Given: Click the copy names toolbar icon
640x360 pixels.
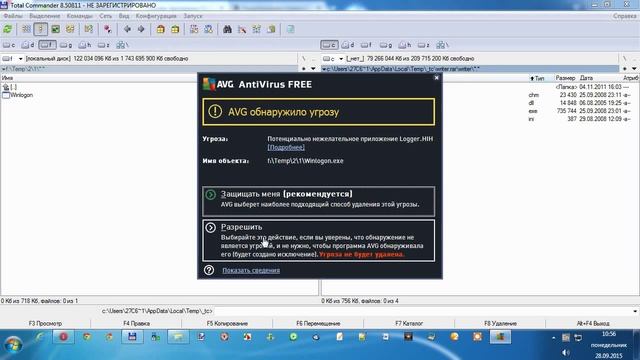Looking at the screenshot, I should [271, 29].
